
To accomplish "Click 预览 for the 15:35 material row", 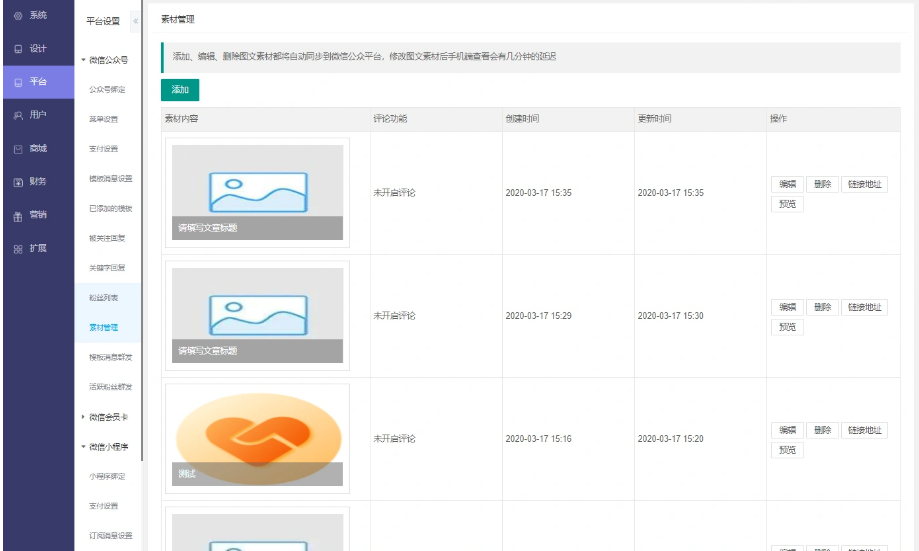I will click(787, 204).
